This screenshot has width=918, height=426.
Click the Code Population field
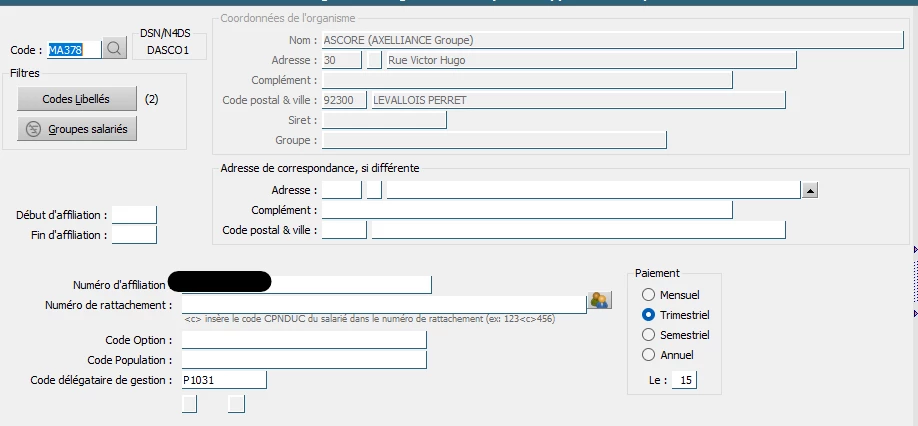tap(304, 360)
